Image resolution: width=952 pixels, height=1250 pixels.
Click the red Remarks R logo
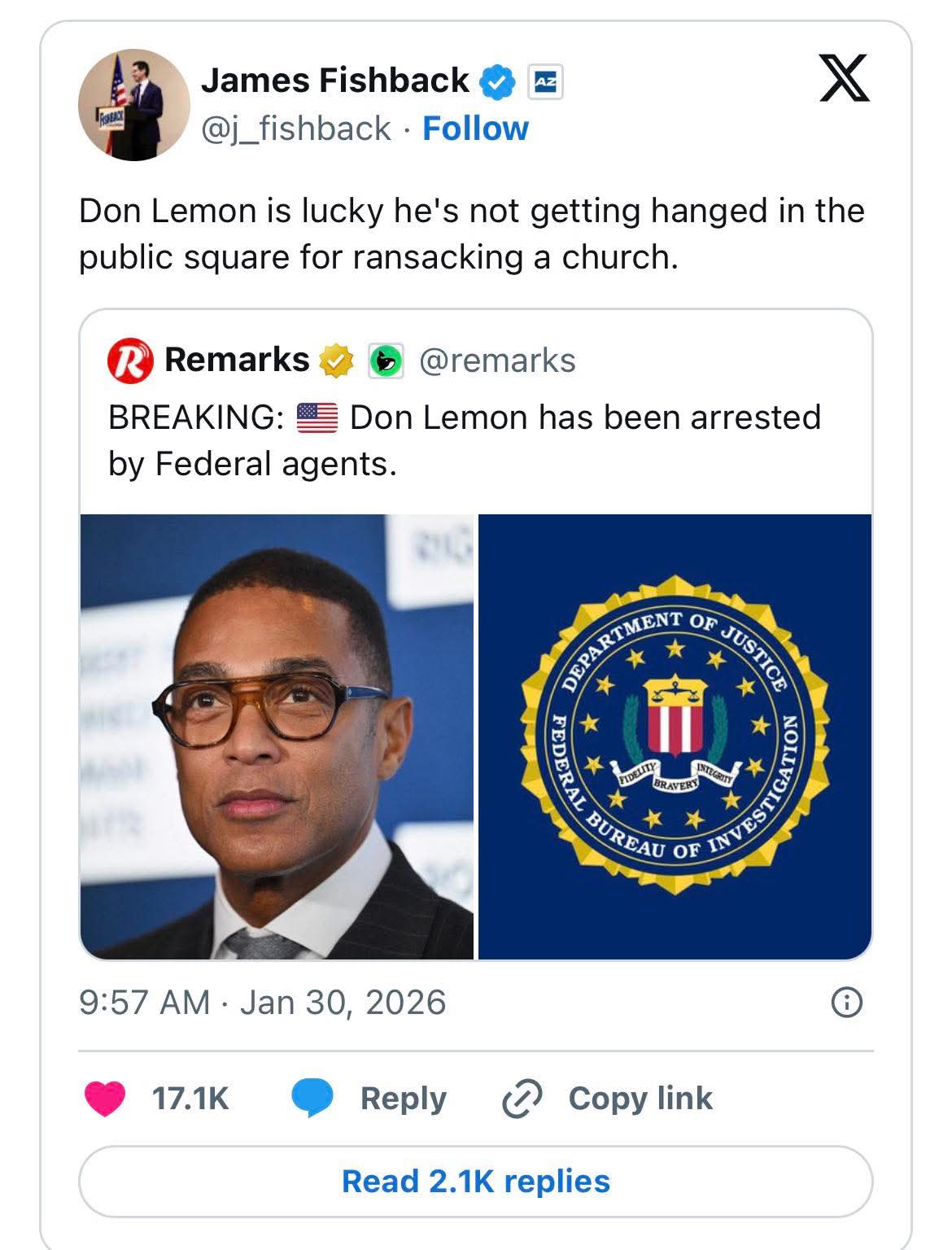130,361
